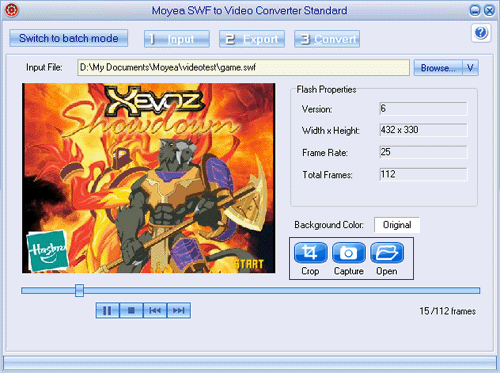Click the Flash preview thumbnail image
This screenshot has width=500, height=373.
coord(149,178)
